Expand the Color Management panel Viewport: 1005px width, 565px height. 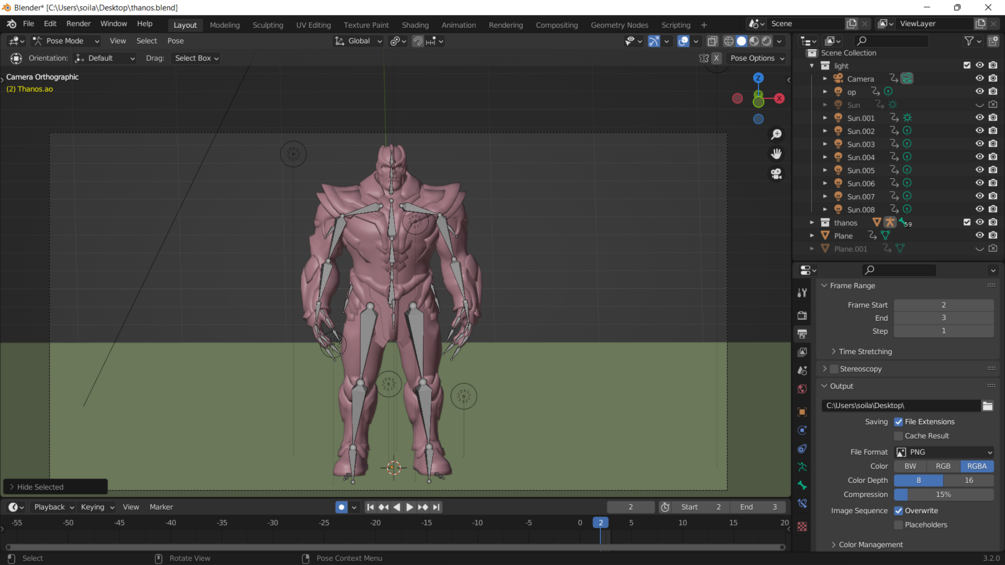point(833,545)
